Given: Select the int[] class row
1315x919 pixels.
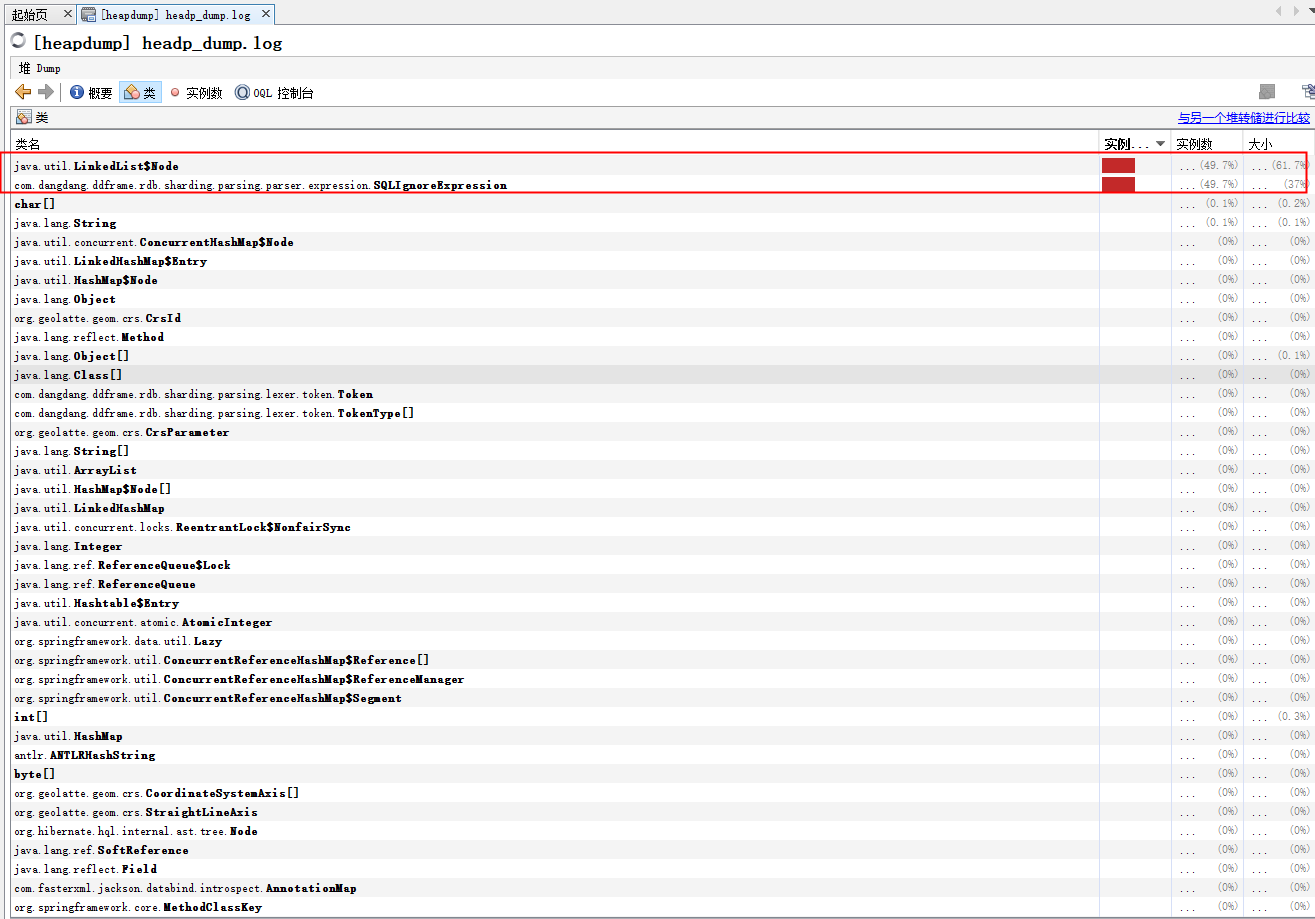Looking at the screenshot, I should pyautogui.click(x=660, y=717).
